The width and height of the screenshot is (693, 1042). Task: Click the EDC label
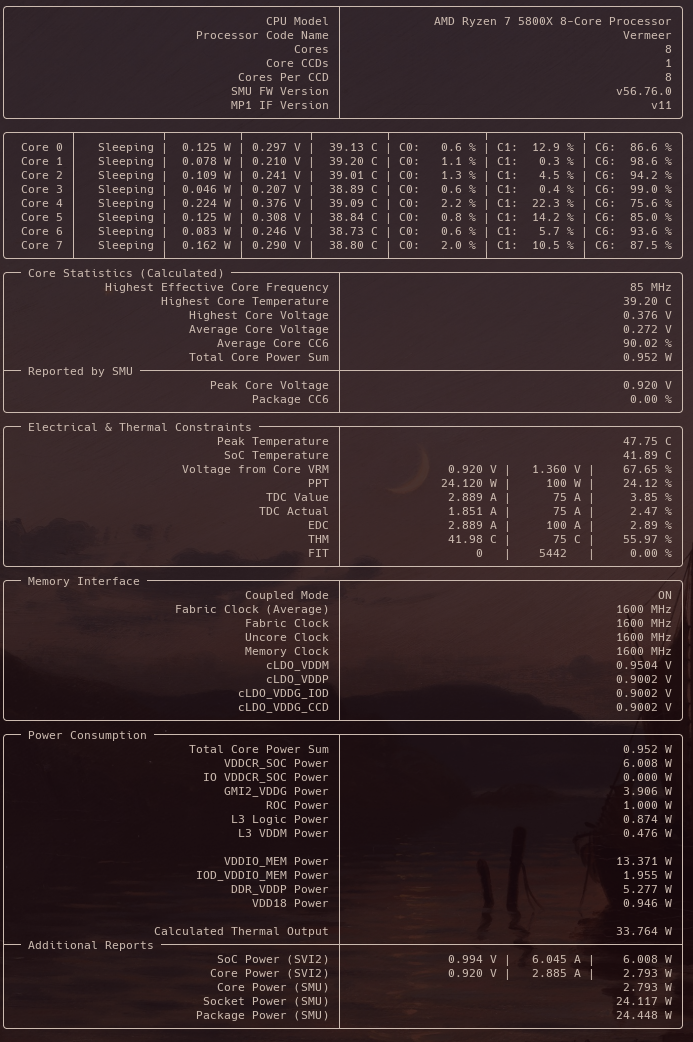click(x=318, y=525)
